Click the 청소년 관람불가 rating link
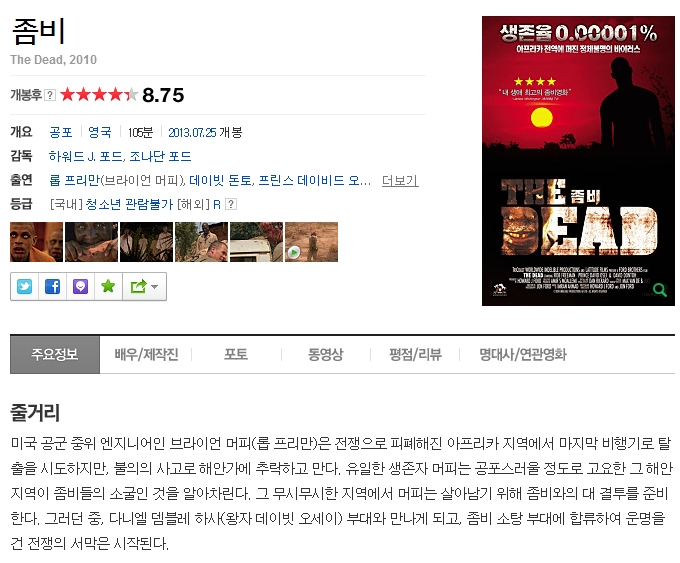This screenshot has height=563, width=680. coord(129,204)
